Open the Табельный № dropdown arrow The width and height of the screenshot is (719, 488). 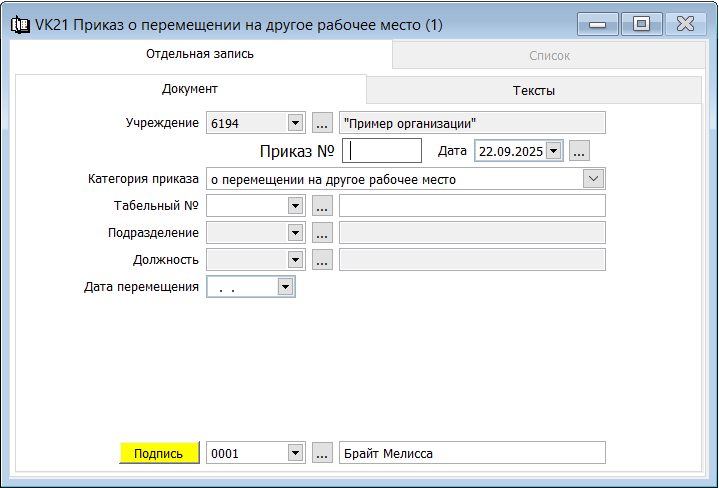295,206
